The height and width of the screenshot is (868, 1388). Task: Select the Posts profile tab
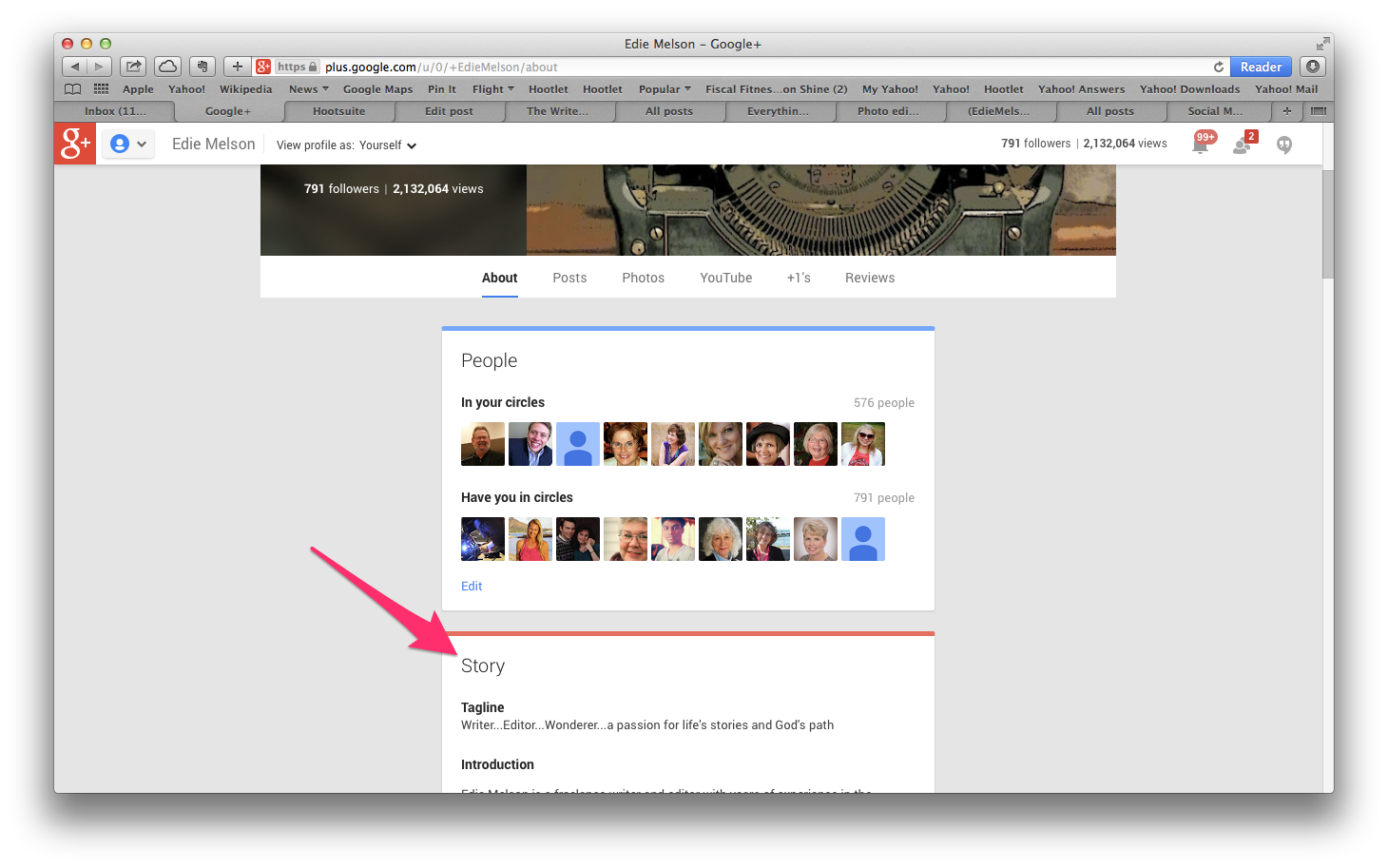[569, 278]
